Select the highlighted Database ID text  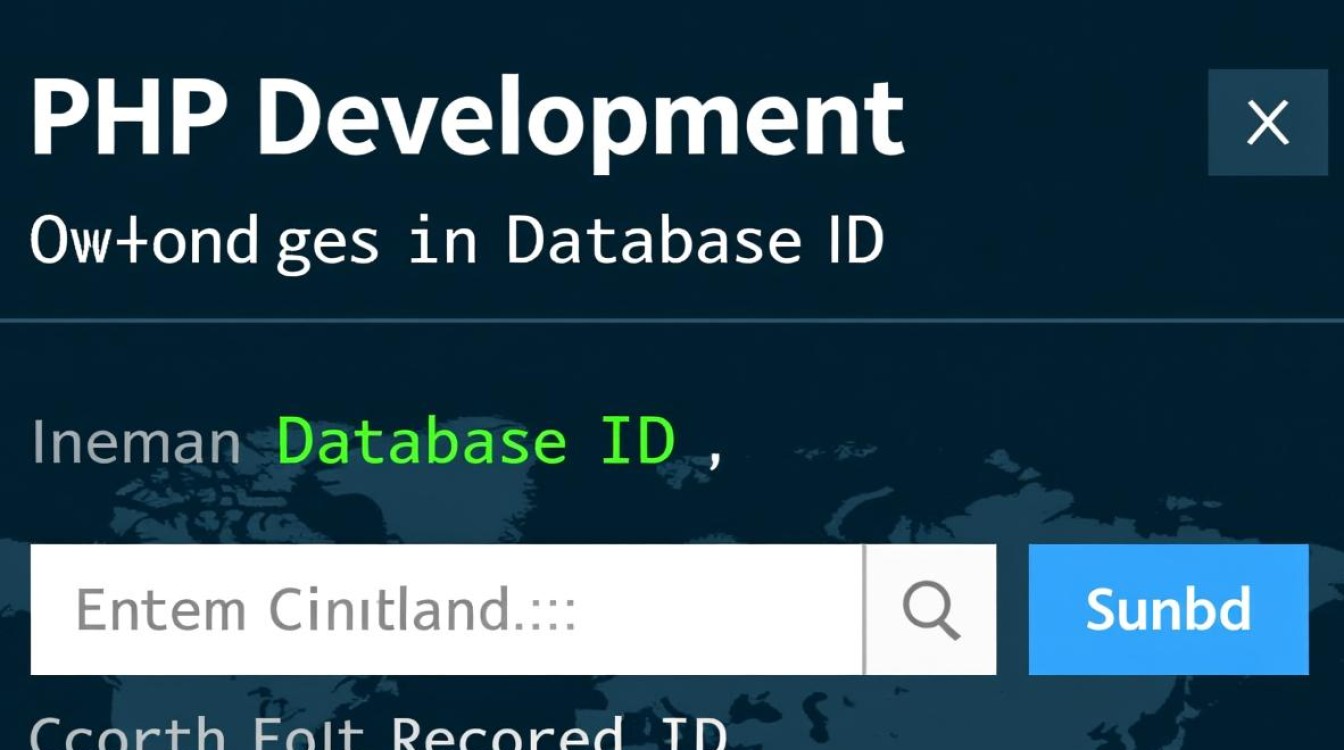click(478, 438)
